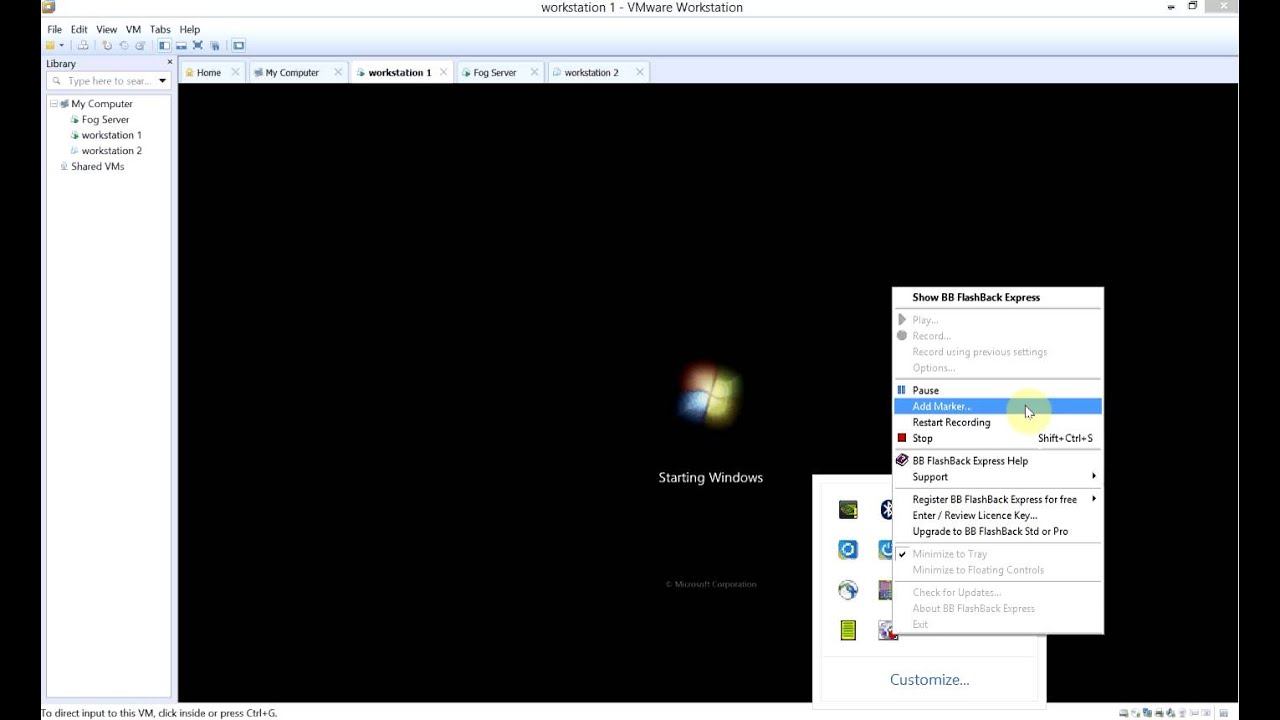Click the Bluetooth tray icon
This screenshot has width=1280, height=720.
(x=886, y=510)
